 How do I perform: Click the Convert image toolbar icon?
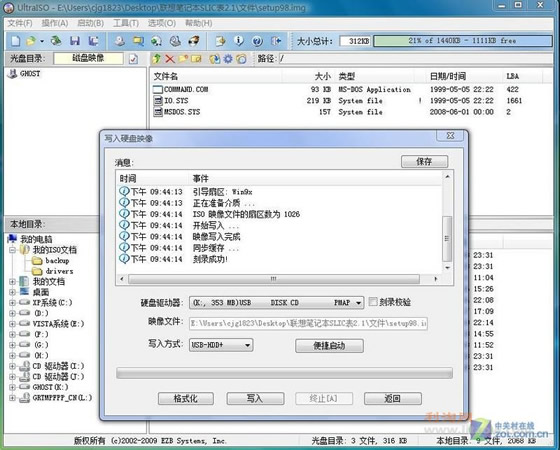[x=156, y=41]
